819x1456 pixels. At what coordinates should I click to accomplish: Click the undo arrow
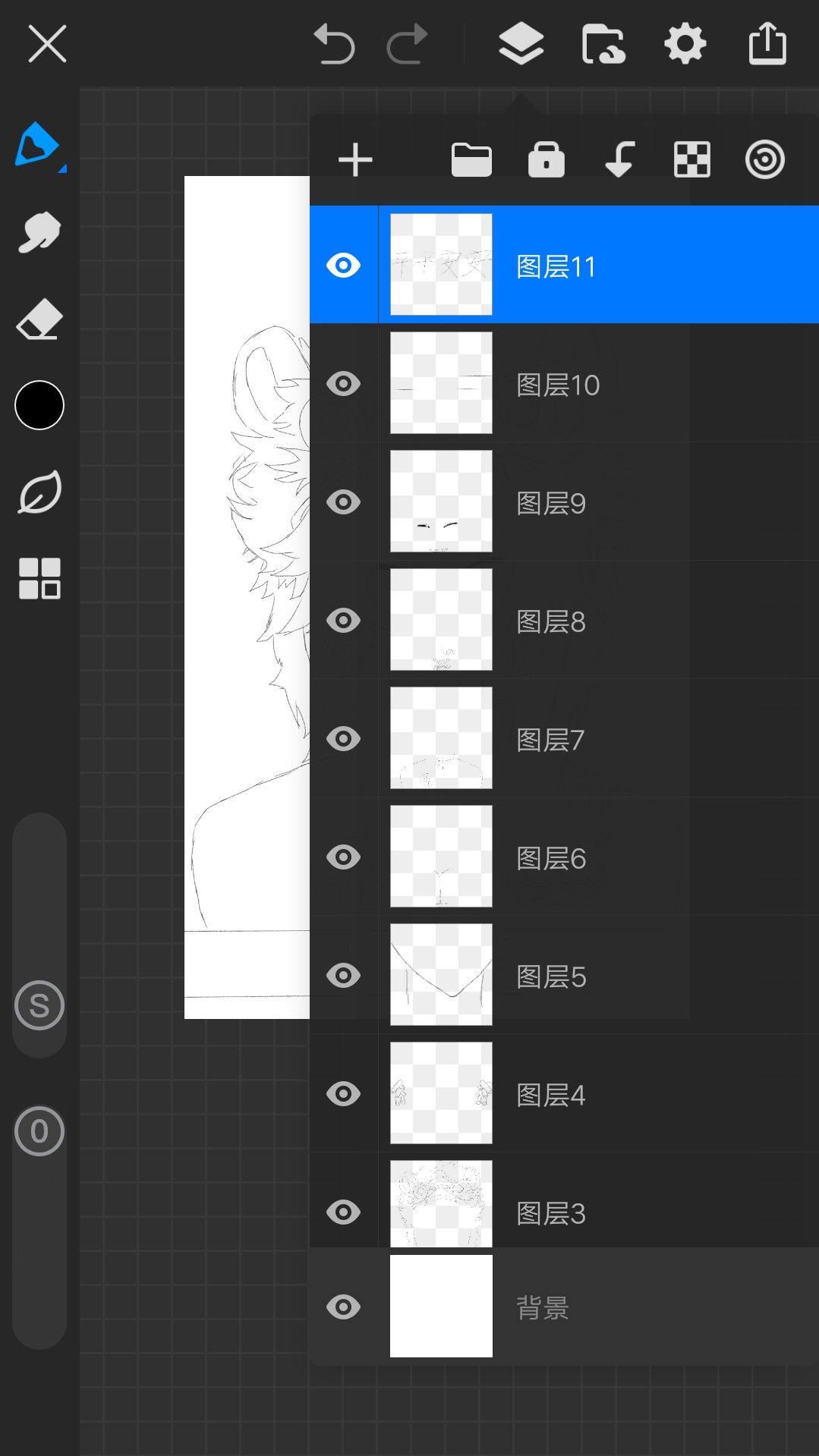coord(334,44)
